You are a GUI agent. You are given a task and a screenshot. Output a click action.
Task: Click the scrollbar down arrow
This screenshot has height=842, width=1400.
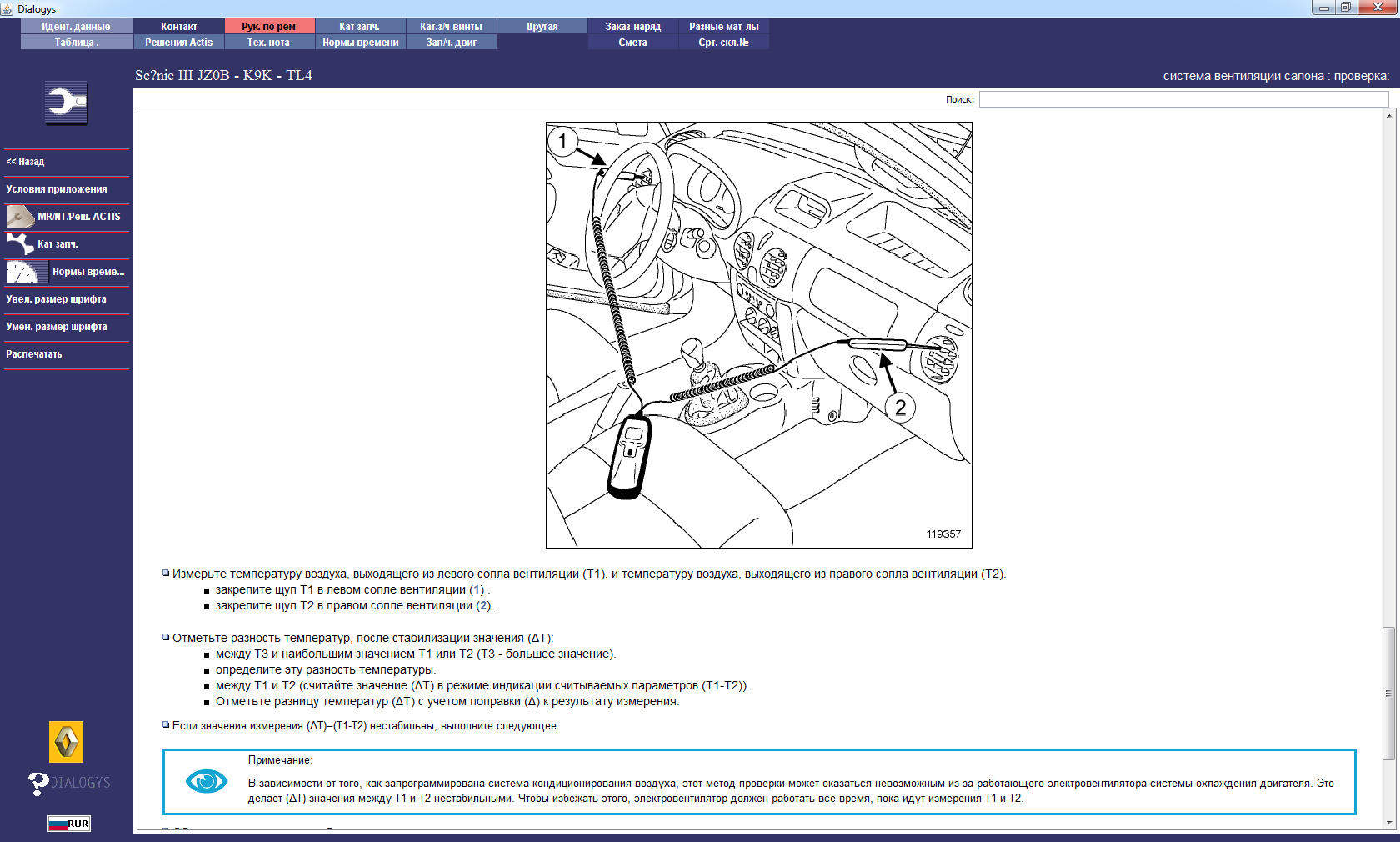pyautogui.click(x=1388, y=823)
